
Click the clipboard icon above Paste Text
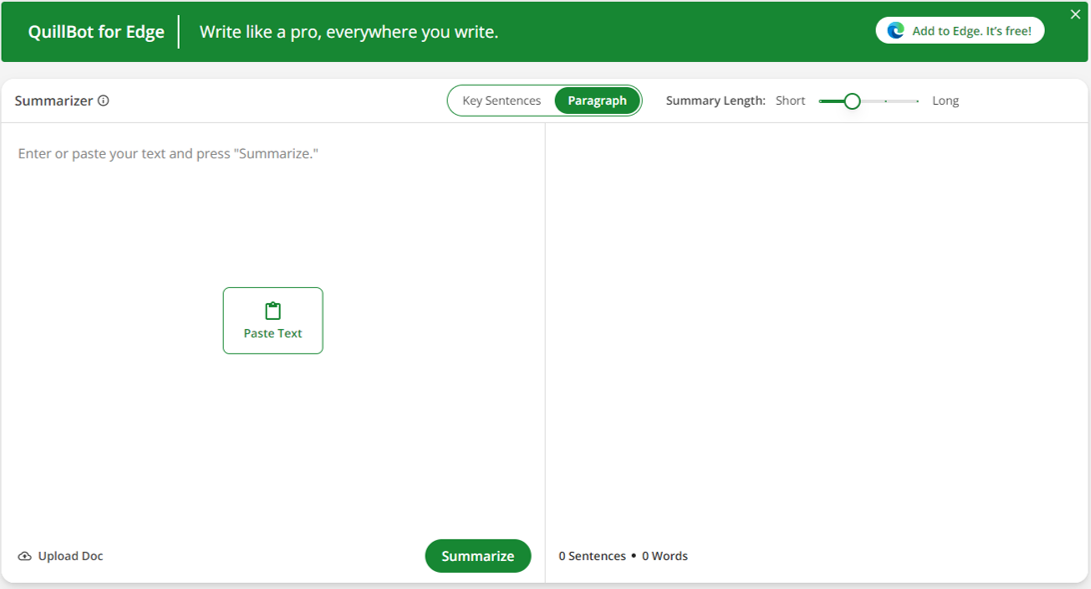[273, 311]
